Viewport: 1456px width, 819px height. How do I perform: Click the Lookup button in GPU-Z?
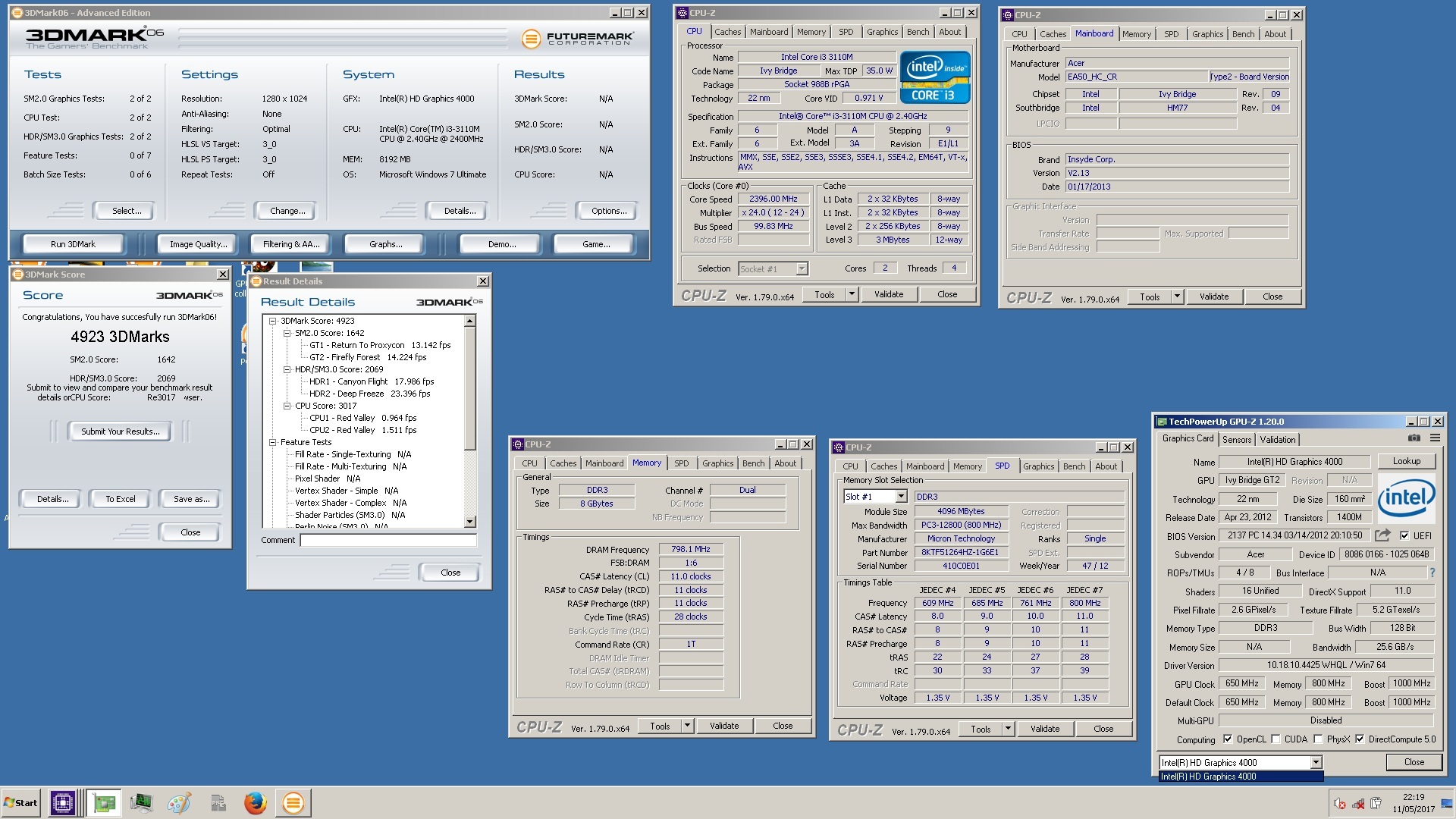click(x=1406, y=461)
